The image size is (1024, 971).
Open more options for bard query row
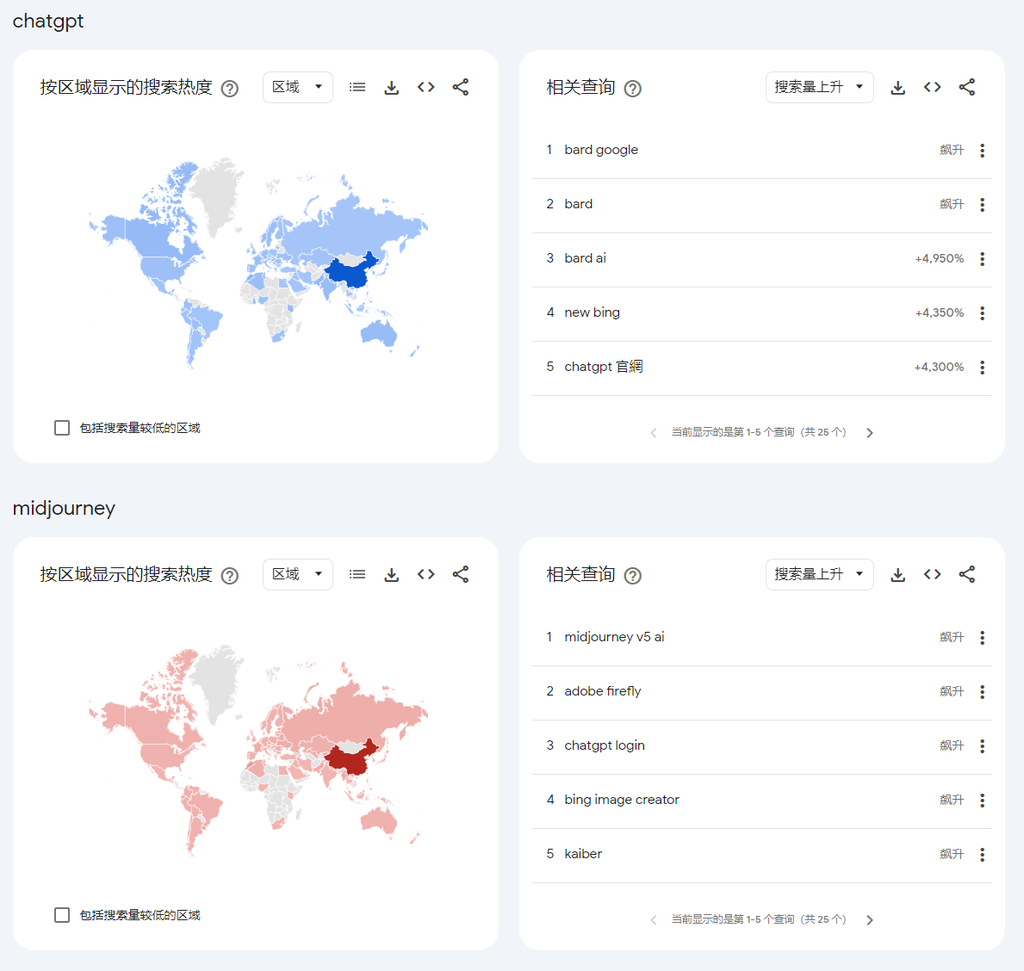point(982,205)
